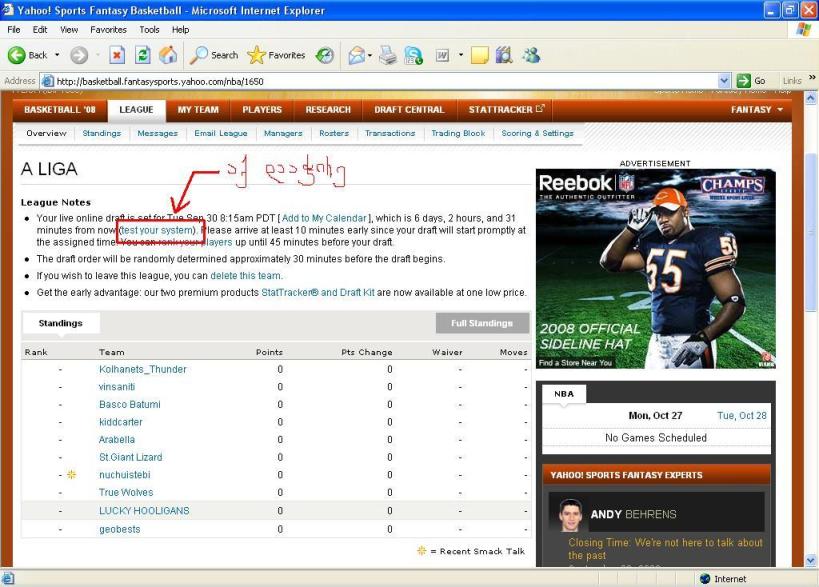
Task: Expand address bar URL dropdown
Action: coord(724,81)
